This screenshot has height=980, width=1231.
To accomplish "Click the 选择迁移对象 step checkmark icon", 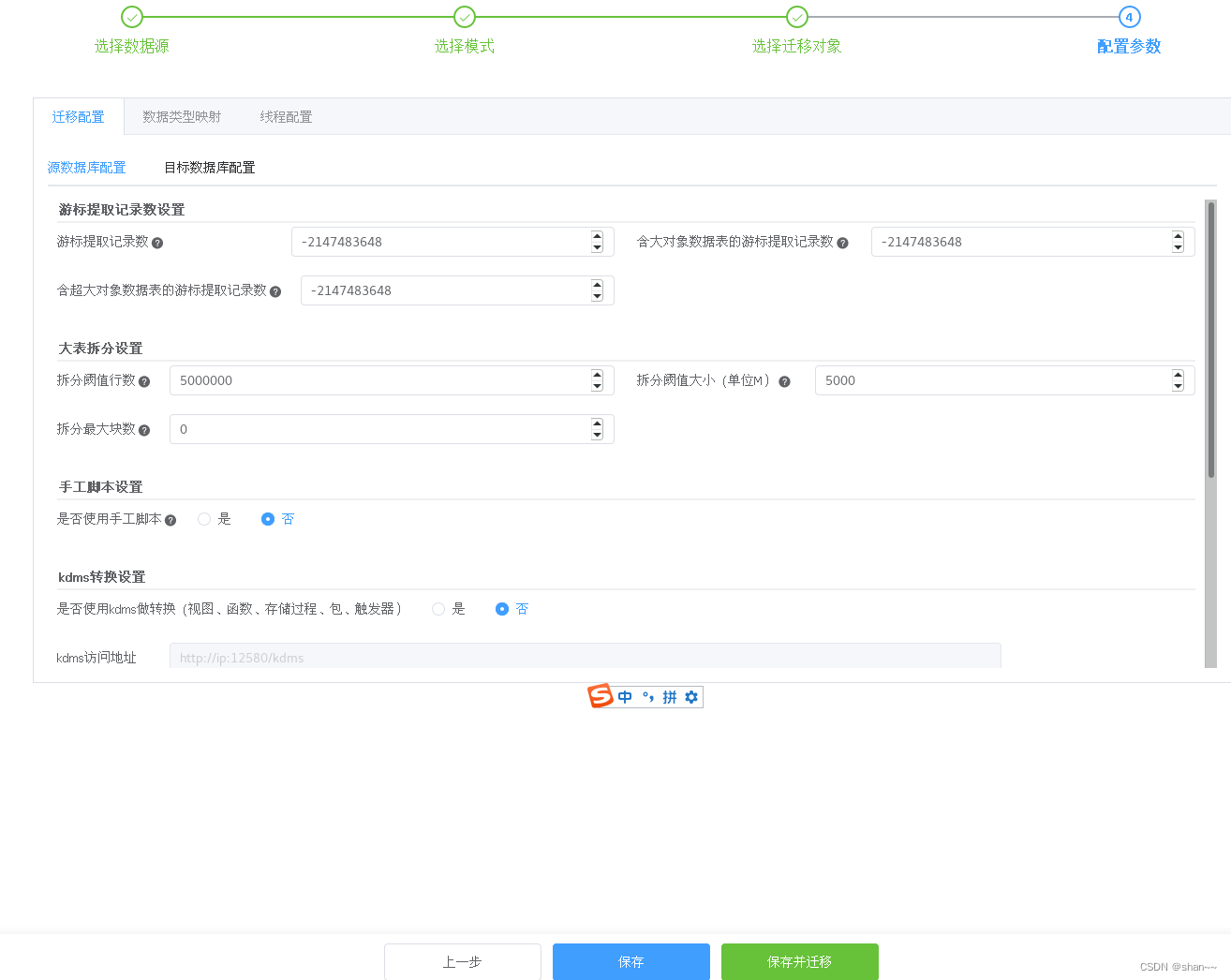I will 797,17.
